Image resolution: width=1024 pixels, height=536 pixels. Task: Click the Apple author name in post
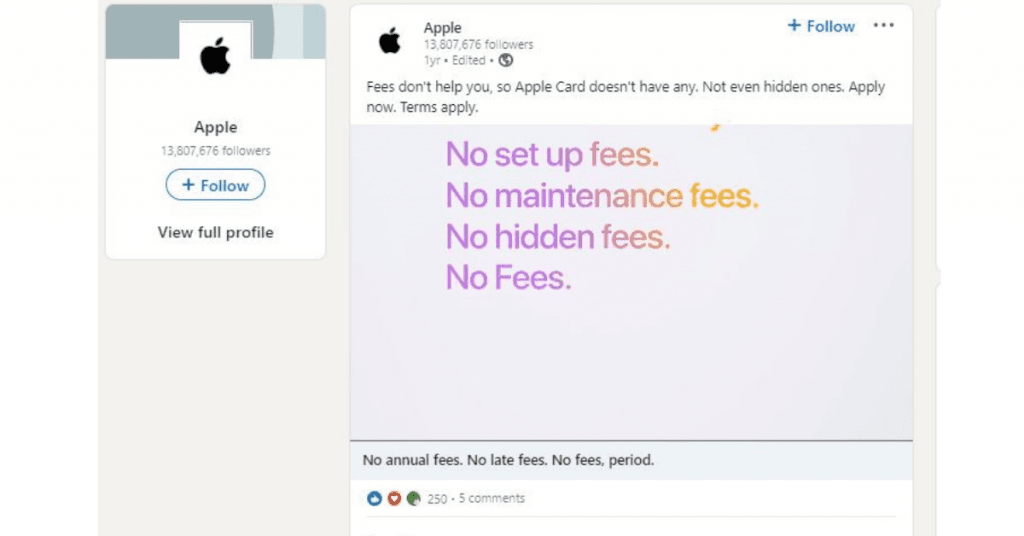[442, 28]
